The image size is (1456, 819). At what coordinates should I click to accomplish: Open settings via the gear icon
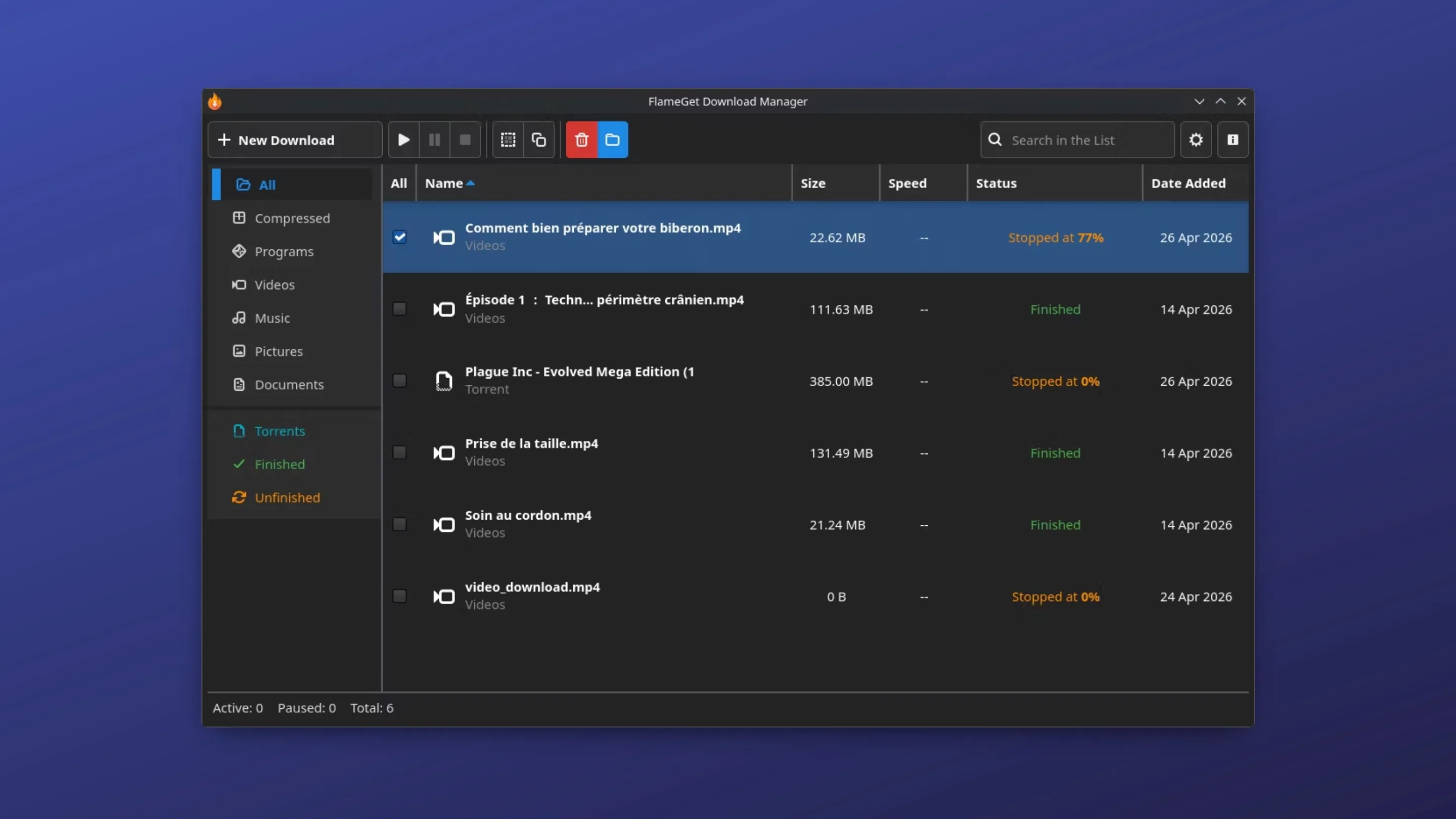[x=1196, y=140]
